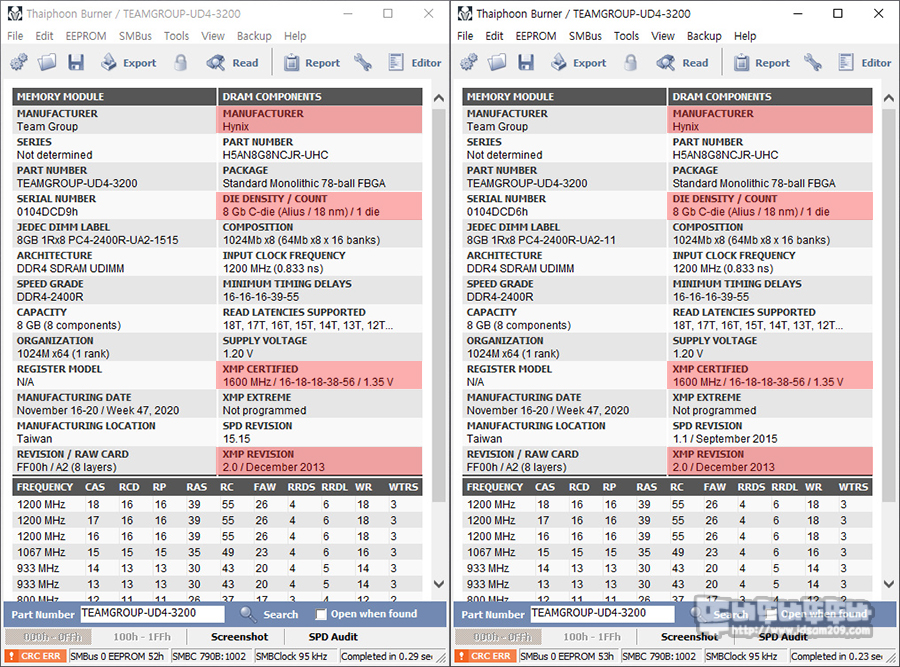900x667 pixels.
Task: Click CRC ERR warning icon in right window
Action: [461, 656]
